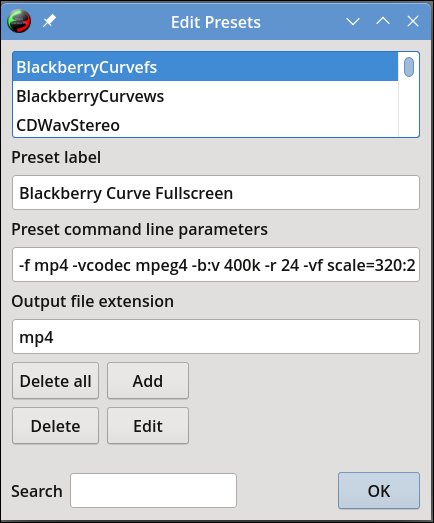Screen dimensions: 434x523
Task: Click the application icon in the title bar
Action: coord(19,21)
